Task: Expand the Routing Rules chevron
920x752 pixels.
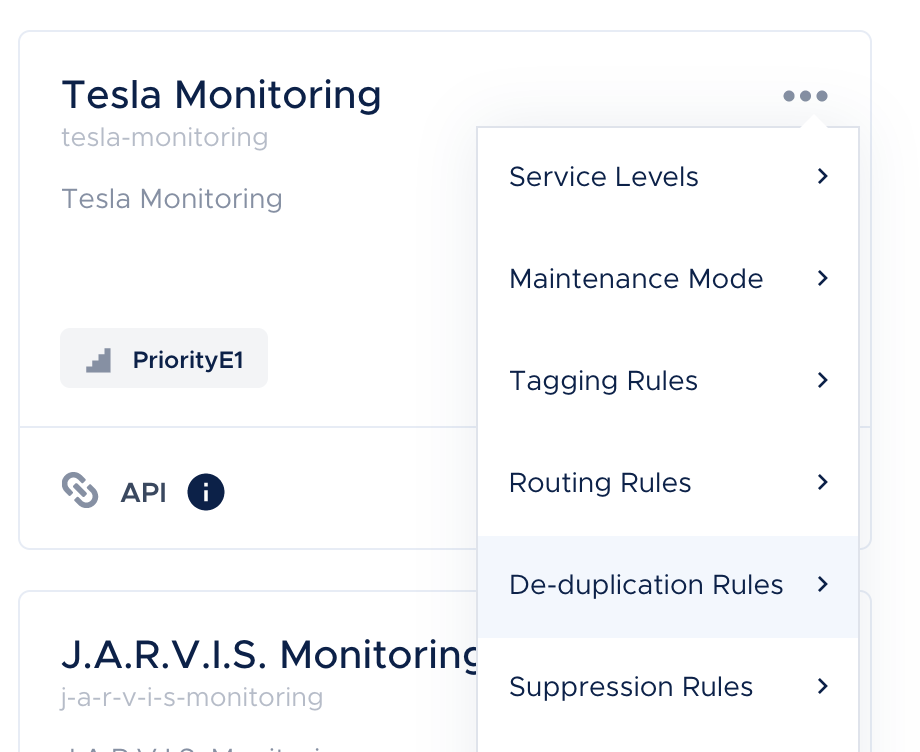Action: 823,482
